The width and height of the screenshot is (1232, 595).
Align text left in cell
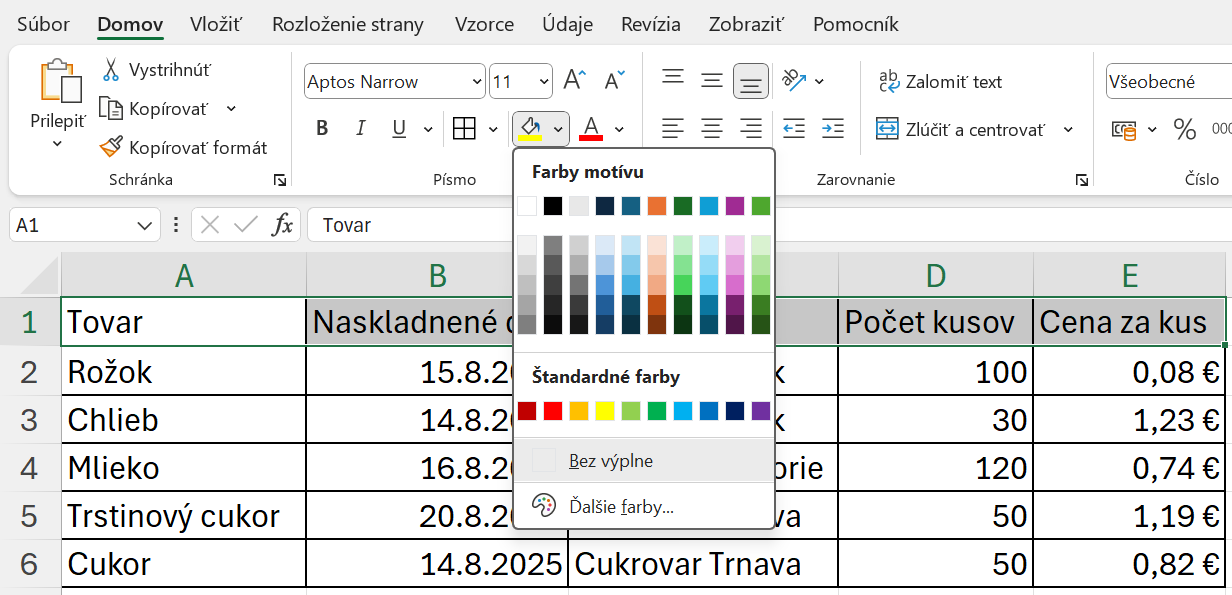click(x=673, y=129)
